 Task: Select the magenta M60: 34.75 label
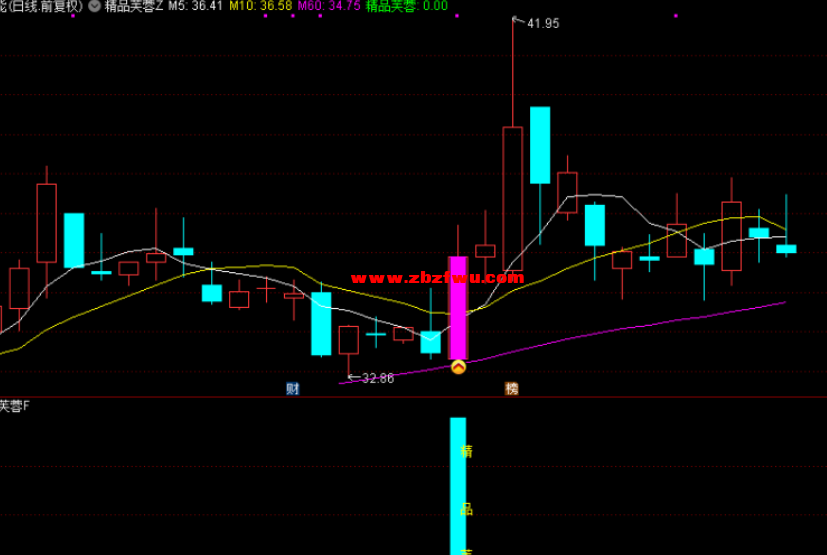click(329, 6)
